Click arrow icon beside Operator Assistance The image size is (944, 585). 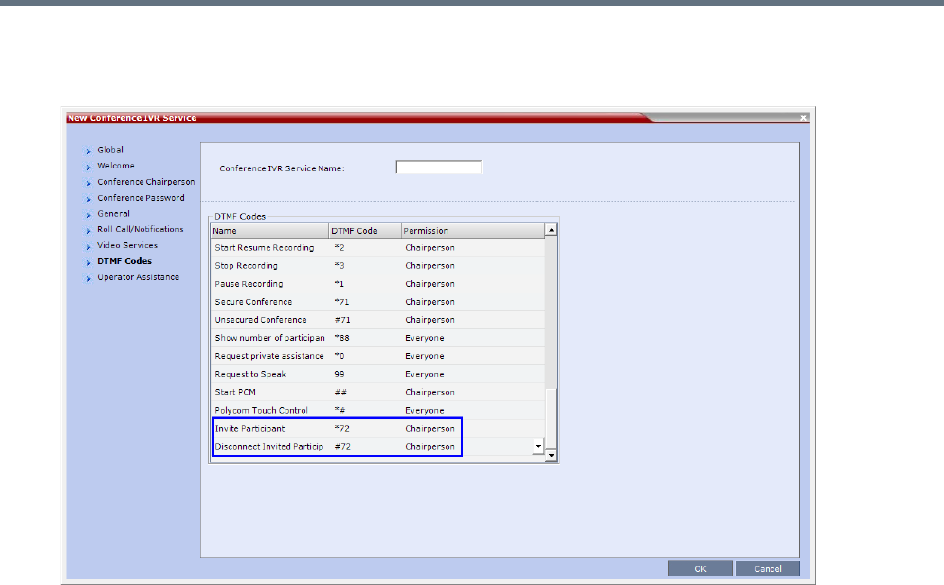(88, 278)
